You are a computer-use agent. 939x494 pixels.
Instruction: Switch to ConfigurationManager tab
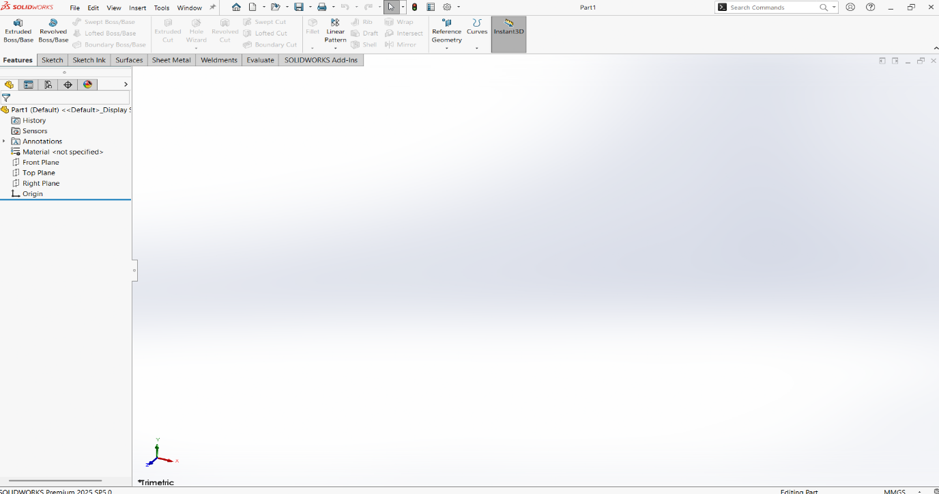click(x=48, y=84)
